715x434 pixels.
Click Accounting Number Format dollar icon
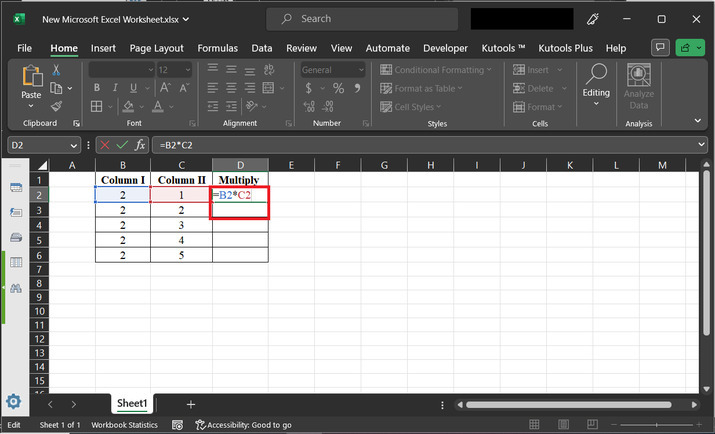coord(309,88)
